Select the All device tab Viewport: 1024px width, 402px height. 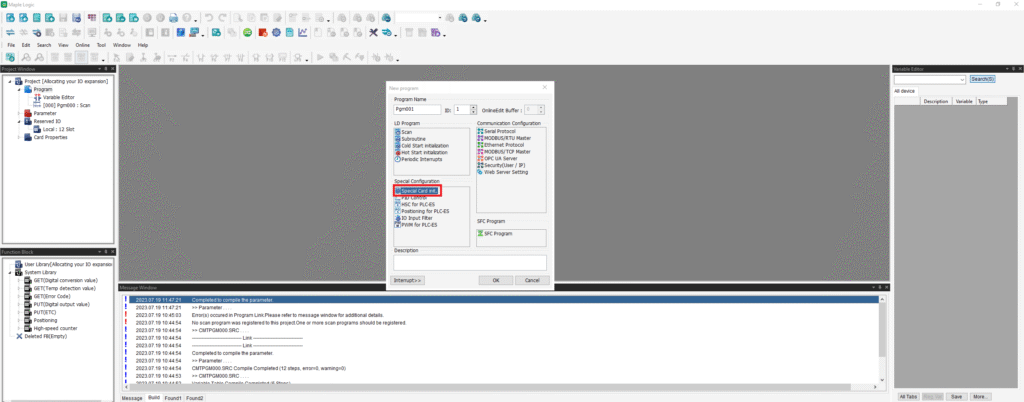click(904, 91)
